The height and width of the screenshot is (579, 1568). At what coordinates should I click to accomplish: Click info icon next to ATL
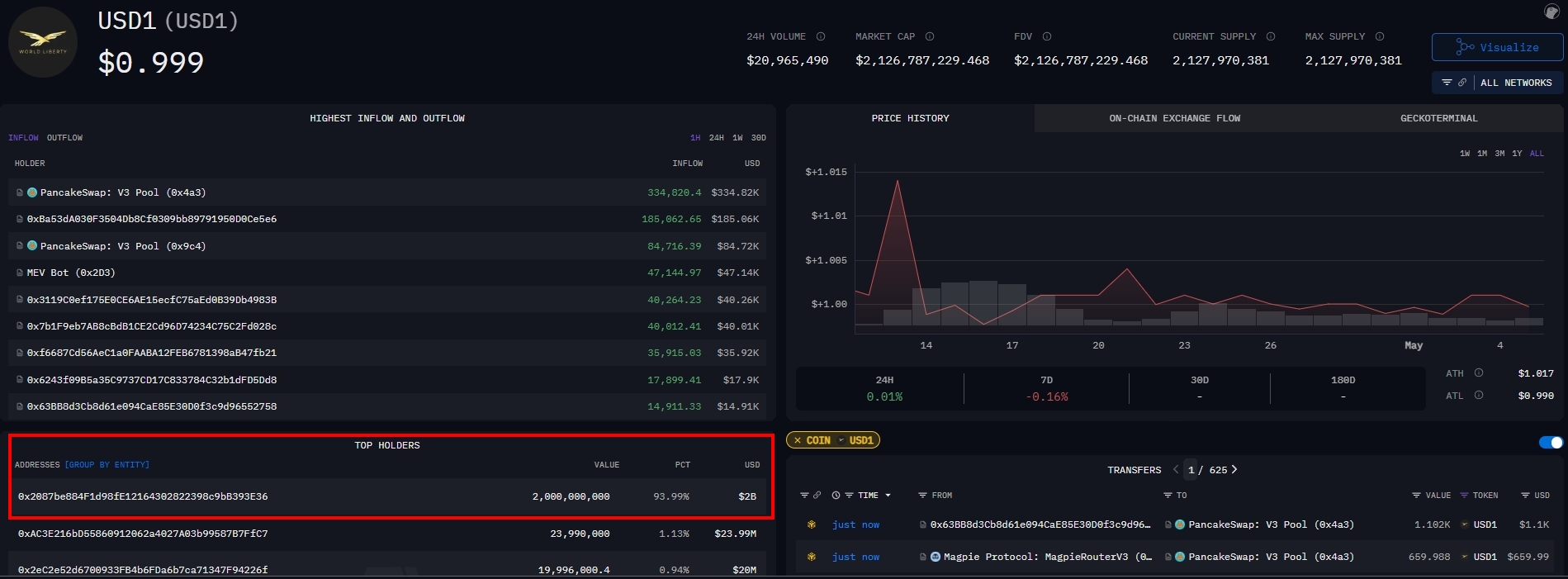coord(1479,396)
